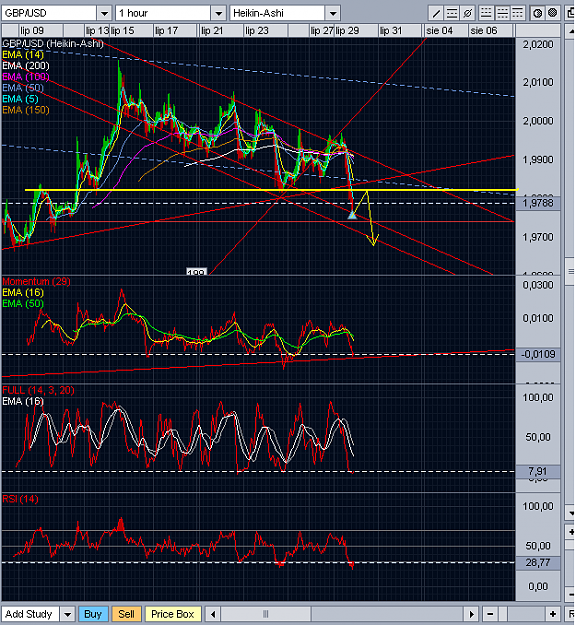Click the EMA (14) legend label

[x=23, y=55]
